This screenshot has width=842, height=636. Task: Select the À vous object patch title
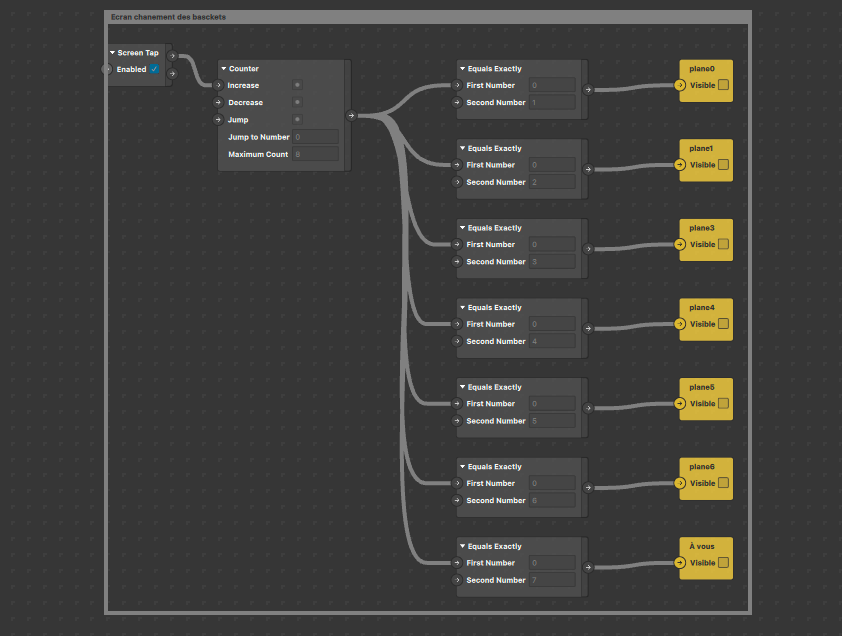coord(702,546)
